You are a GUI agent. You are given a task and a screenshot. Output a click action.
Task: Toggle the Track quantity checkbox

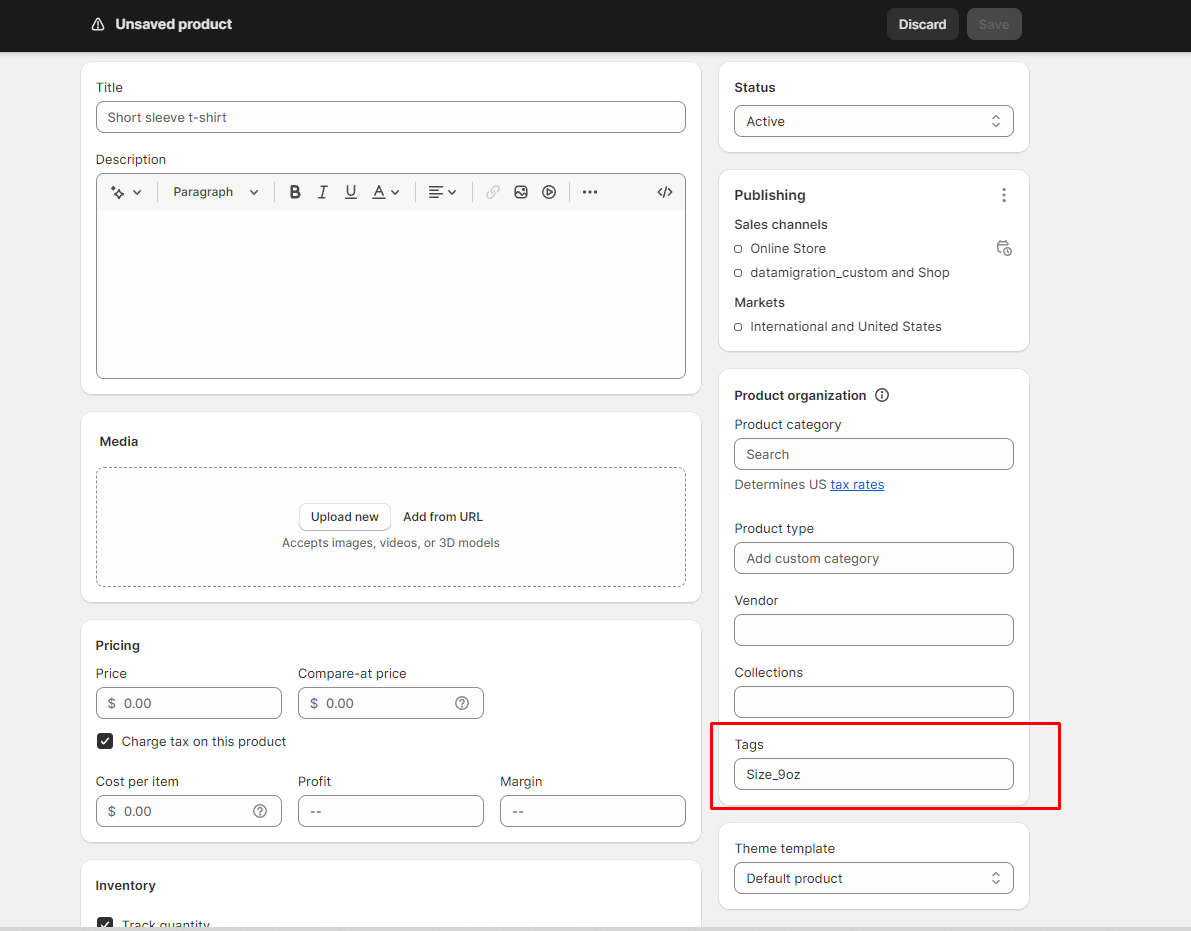(105, 923)
